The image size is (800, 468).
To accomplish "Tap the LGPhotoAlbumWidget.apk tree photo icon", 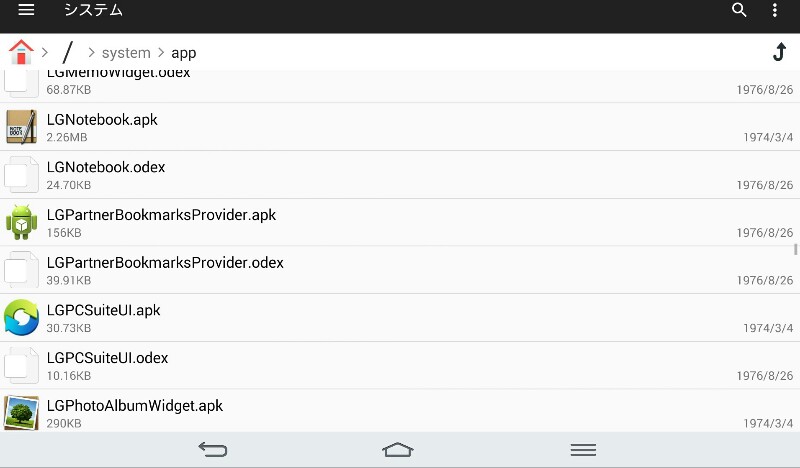I will 21,412.
